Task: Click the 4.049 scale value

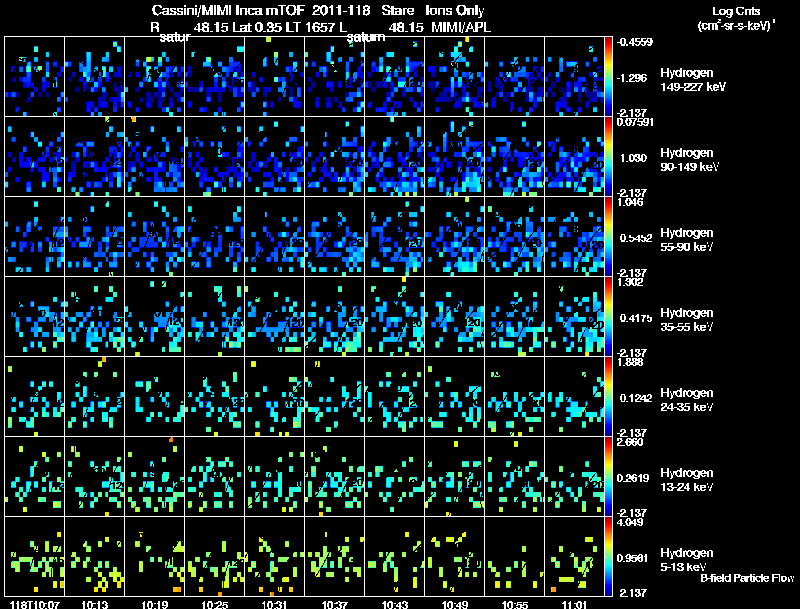Action: tap(630, 522)
